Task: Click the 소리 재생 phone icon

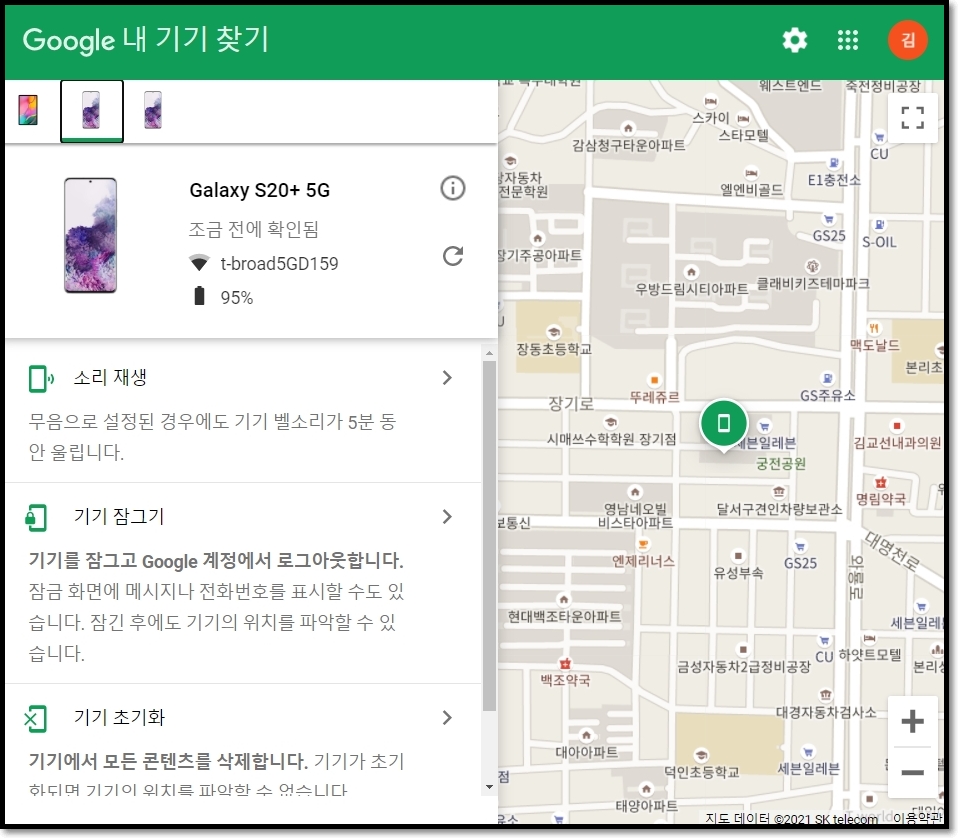Action: pos(40,379)
